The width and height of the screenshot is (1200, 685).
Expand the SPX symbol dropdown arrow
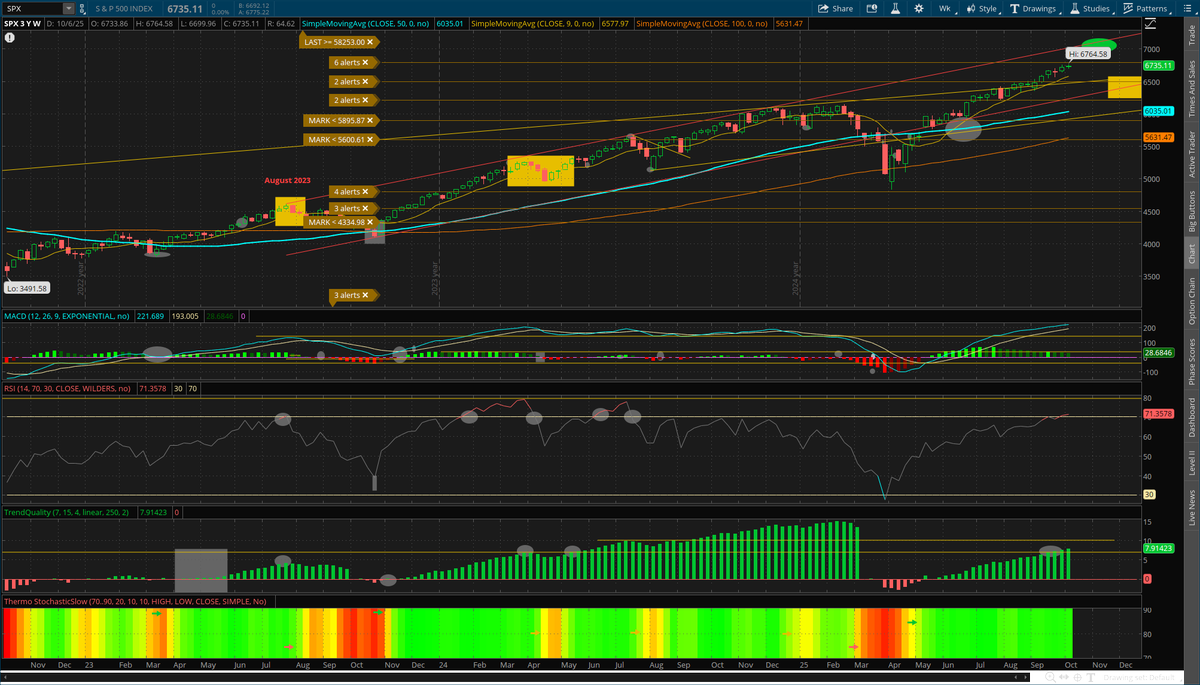pyautogui.click(x=69, y=9)
